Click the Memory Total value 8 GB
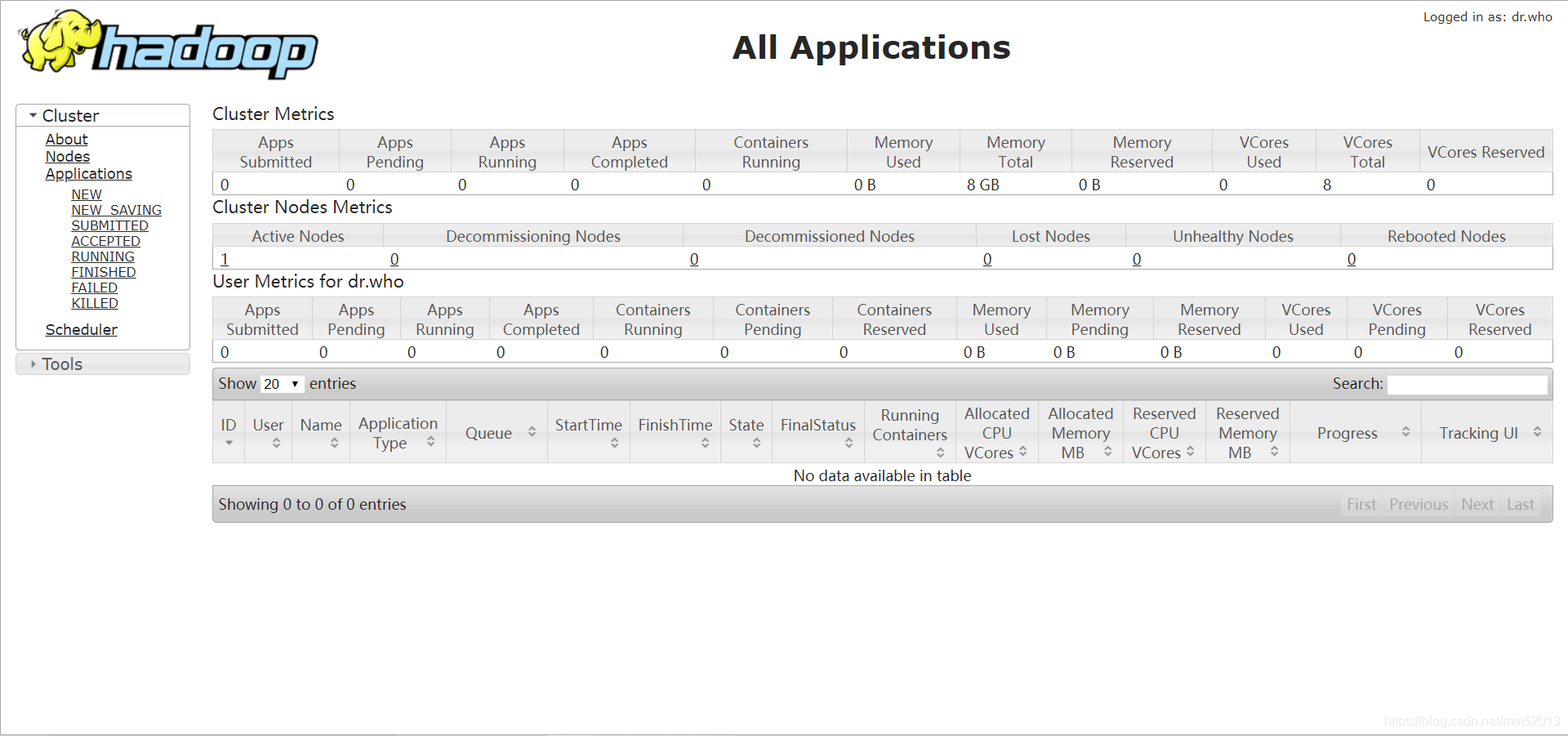Screen dimensions: 1568x736 pyautogui.click(x=983, y=185)
